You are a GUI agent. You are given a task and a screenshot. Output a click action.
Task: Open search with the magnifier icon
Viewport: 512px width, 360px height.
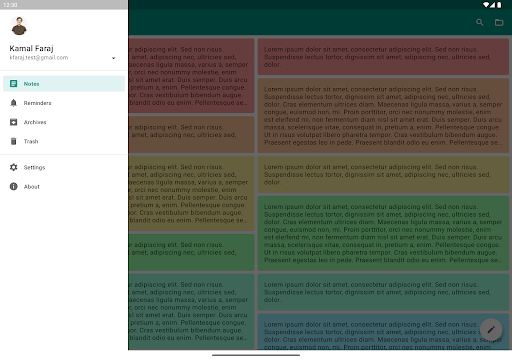pos(480,22)
